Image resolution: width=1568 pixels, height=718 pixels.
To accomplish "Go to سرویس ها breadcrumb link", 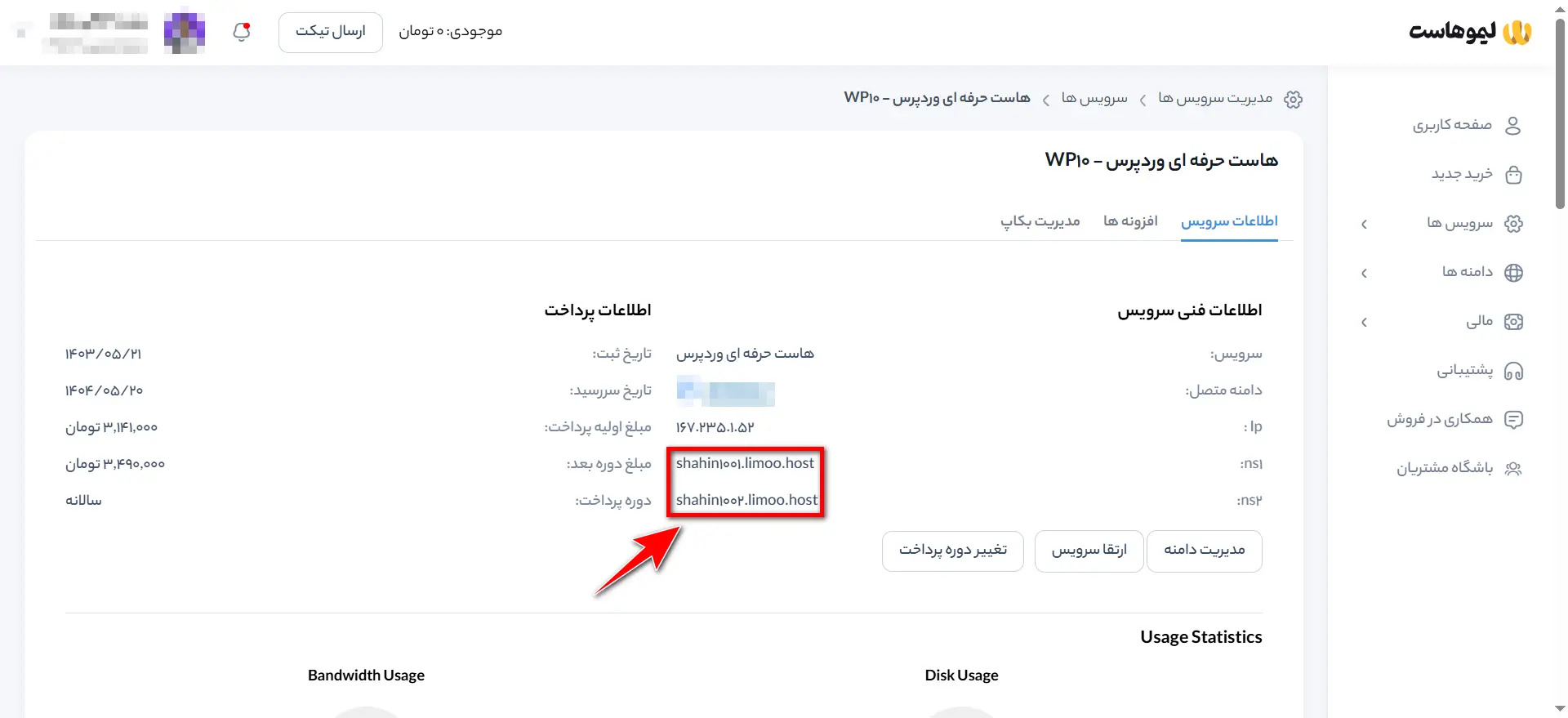I will [1094, 99].
